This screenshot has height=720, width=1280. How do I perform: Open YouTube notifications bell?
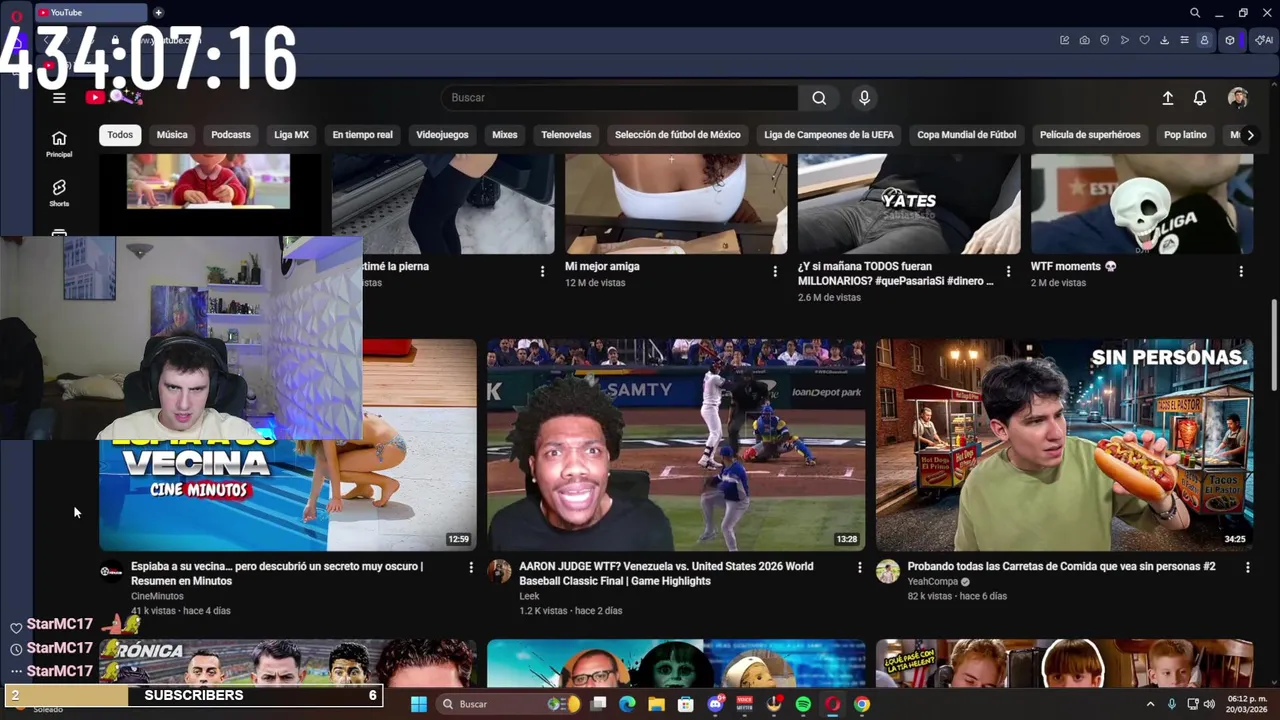[x=1200, y=98]
